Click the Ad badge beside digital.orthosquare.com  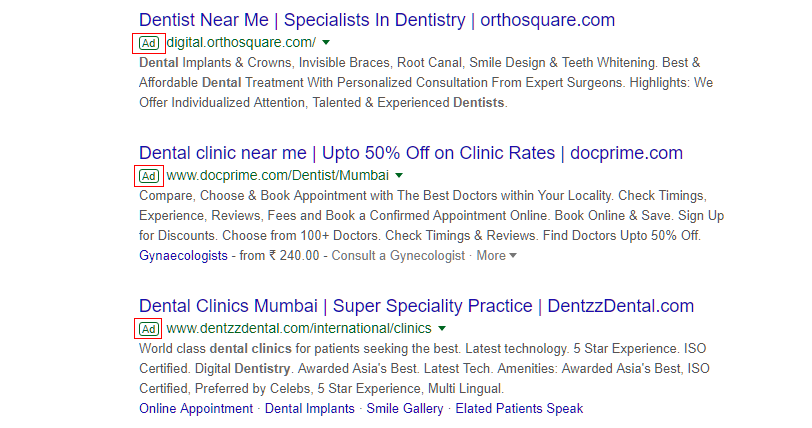point(148,43)
